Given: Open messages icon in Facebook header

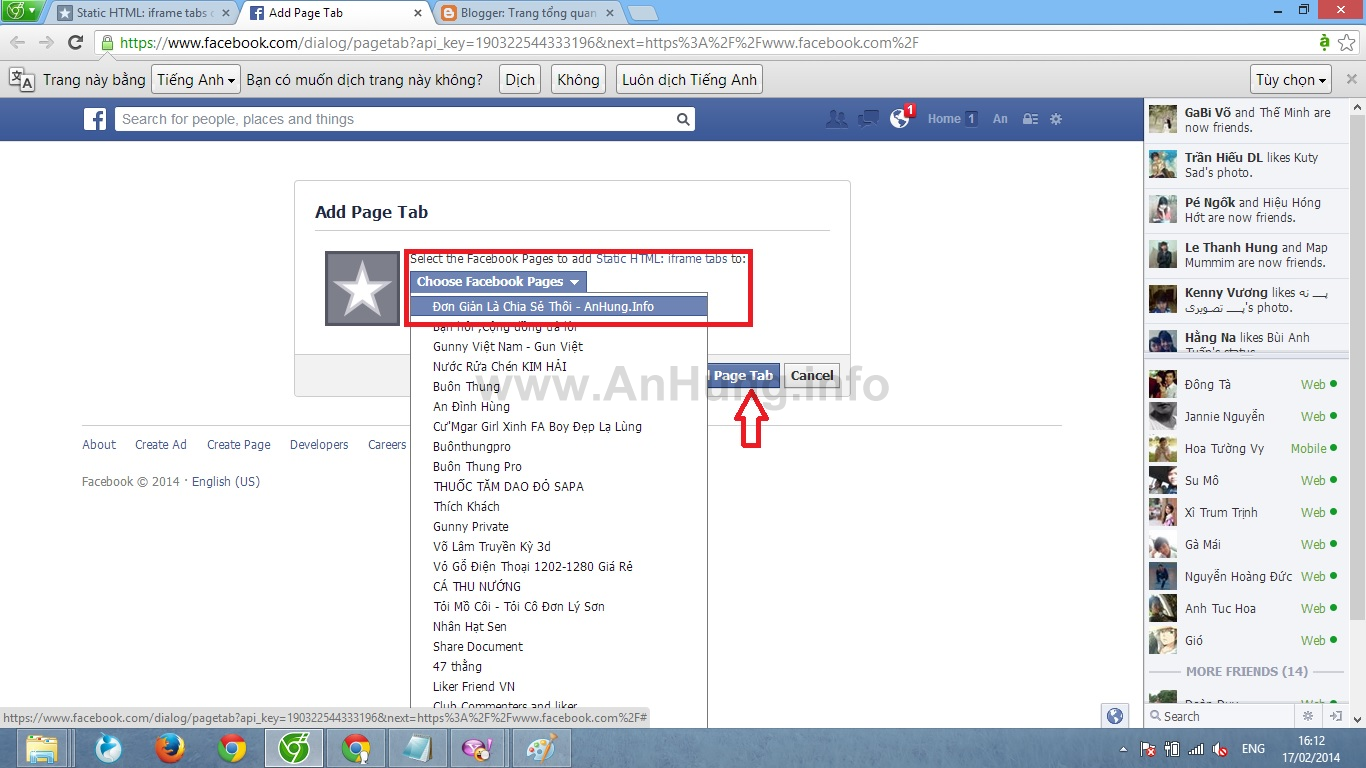Looking at the screenshot, I should click(868, 118).
